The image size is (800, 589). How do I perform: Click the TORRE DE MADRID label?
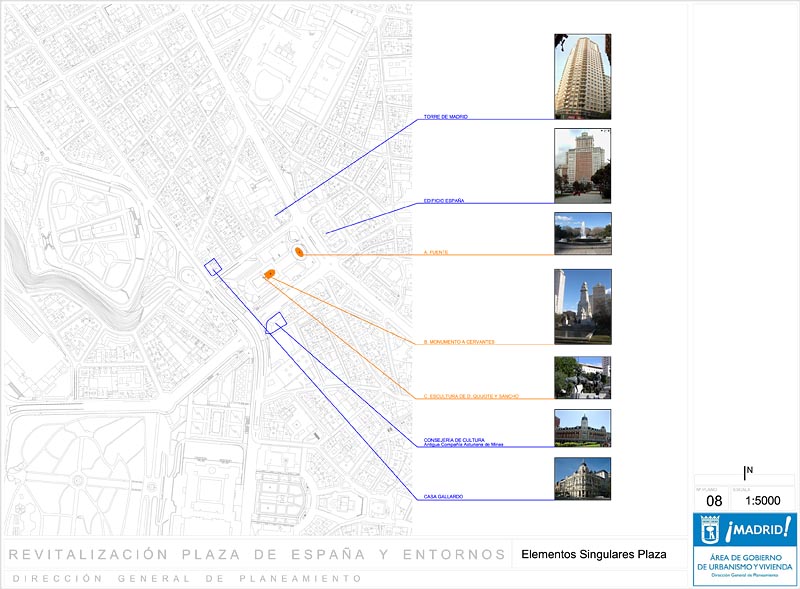point(446,117)
